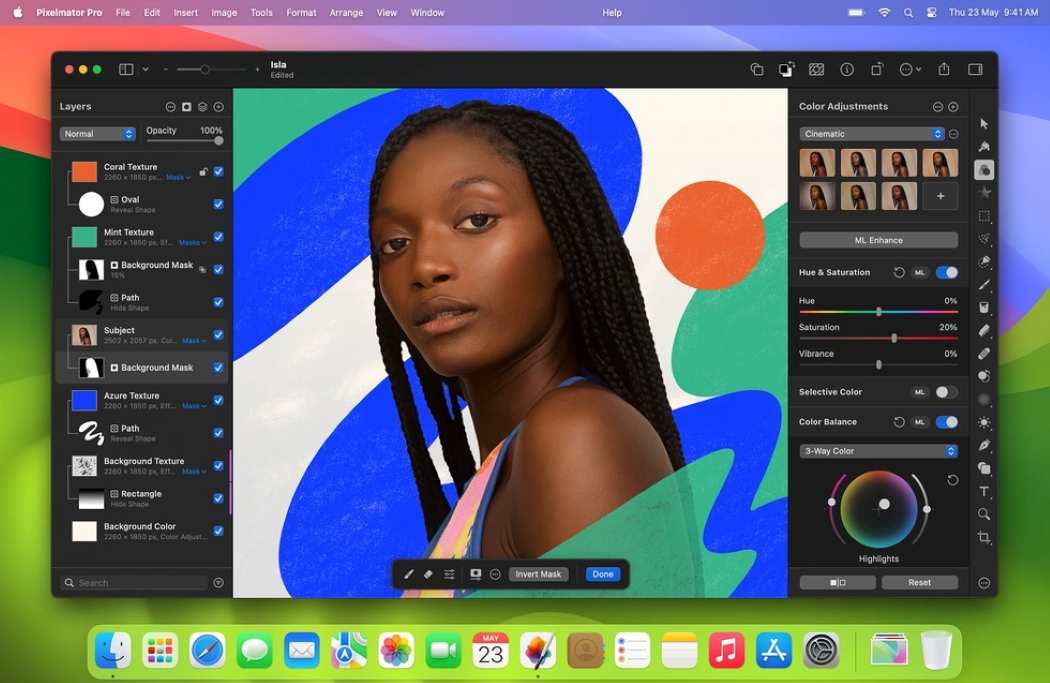Select the Arrange tool

pos(983,123)
